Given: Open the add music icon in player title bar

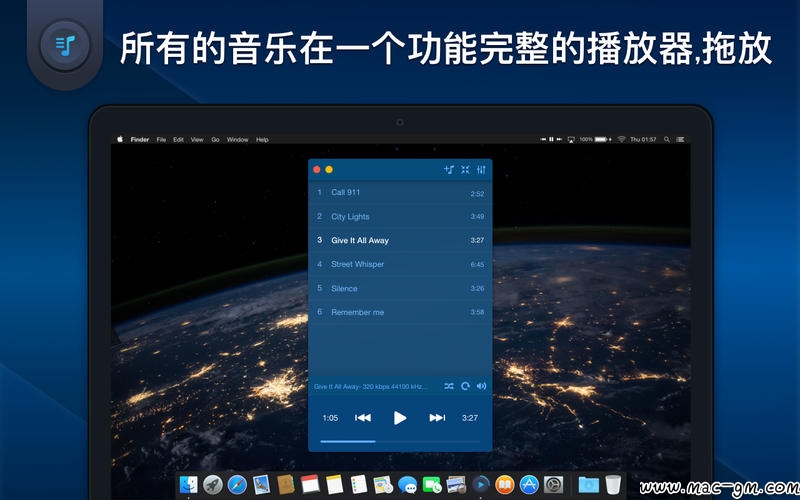Looking at the screenshot, I should point(448,169).
